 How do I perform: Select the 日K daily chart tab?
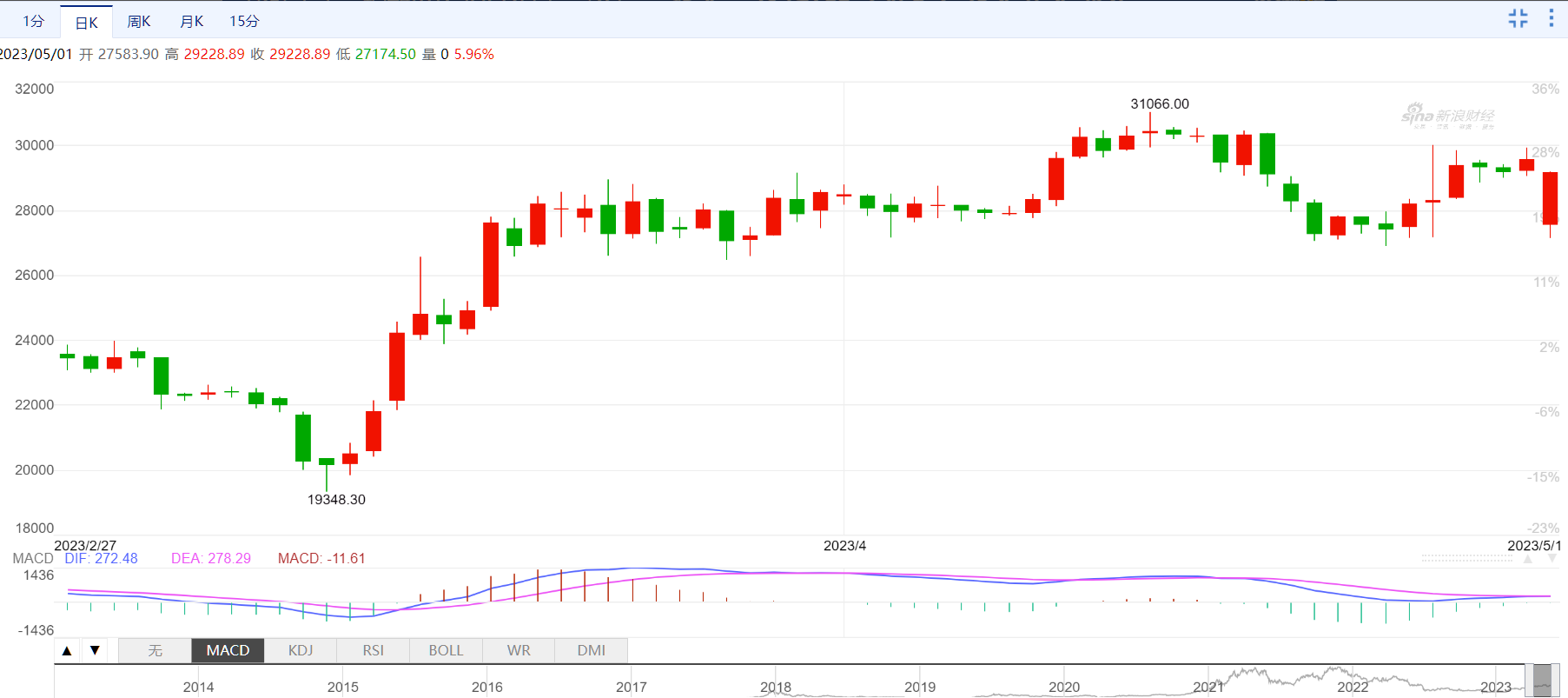(x=87, y=22)
